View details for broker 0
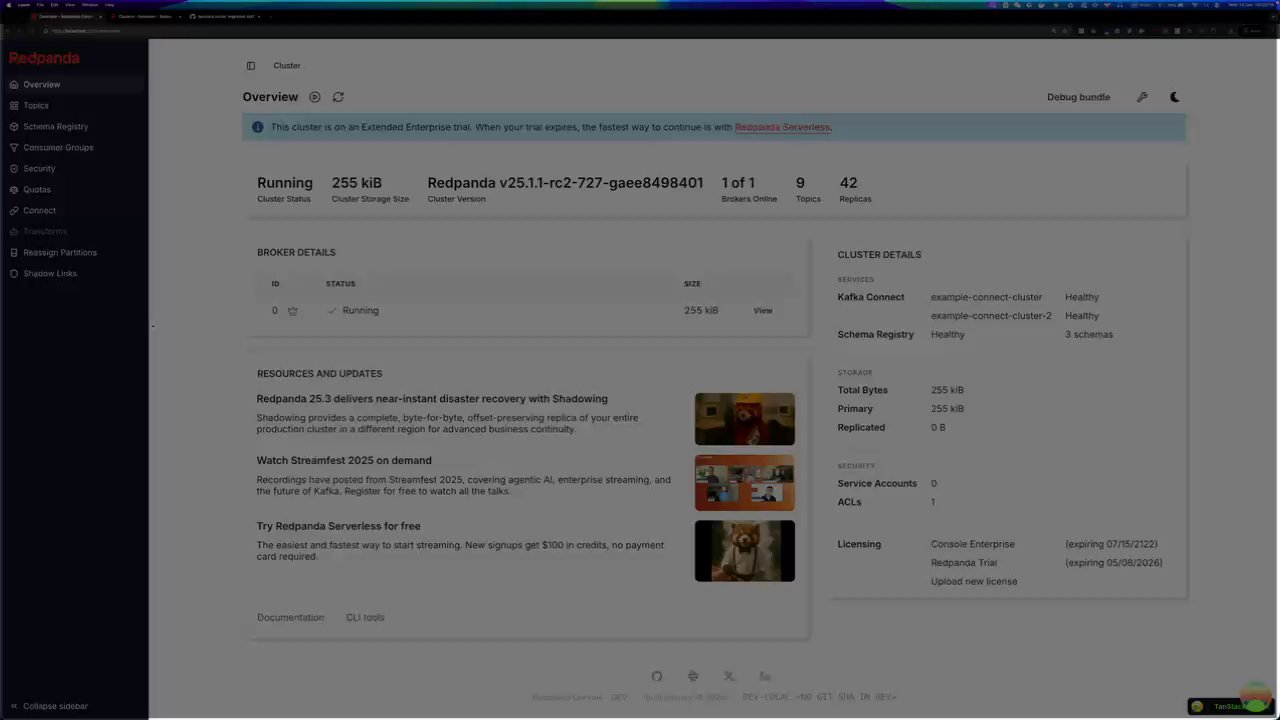Screen dimensions: 1280x720 click(763, 311)
